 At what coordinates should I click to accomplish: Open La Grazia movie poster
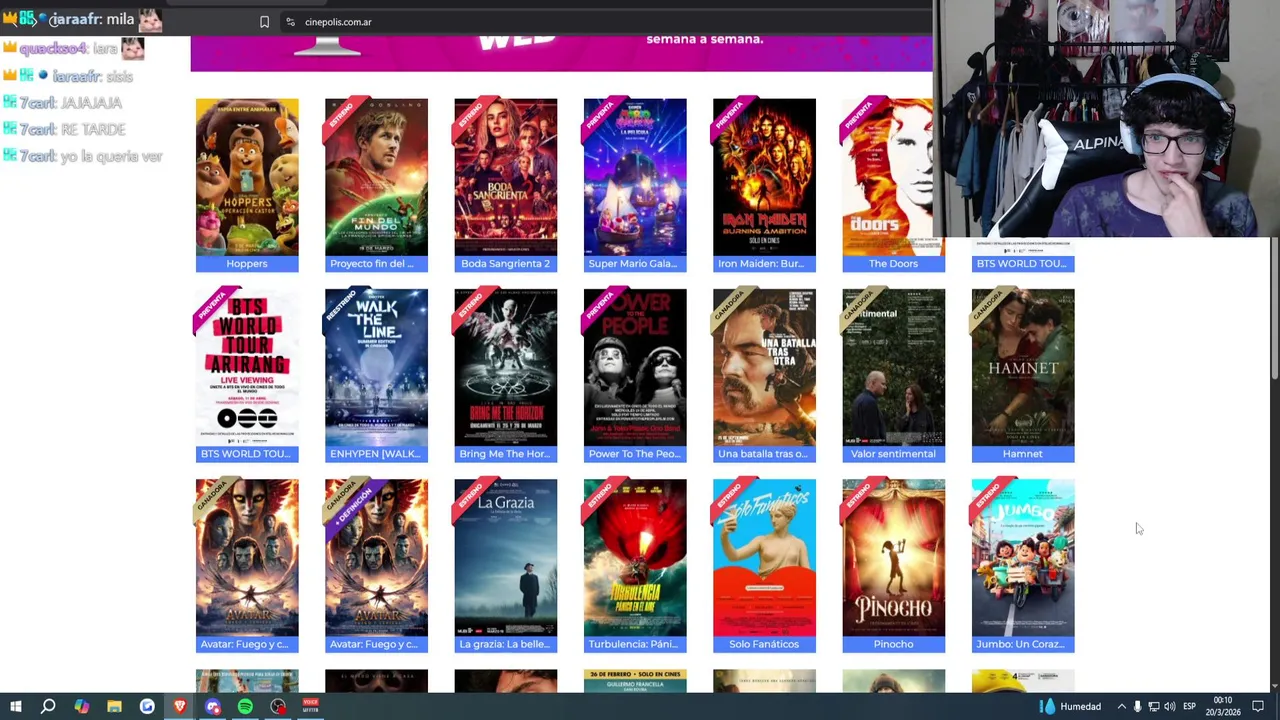pos(505,557)
